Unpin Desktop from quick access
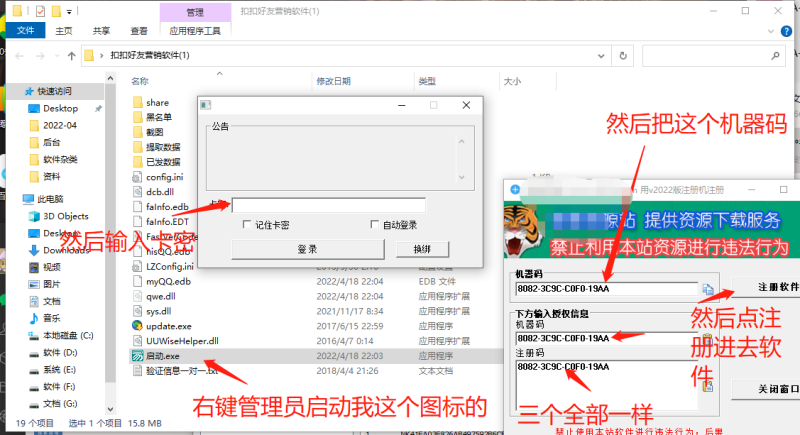This screenshot has height=435, width=800. 98,108
